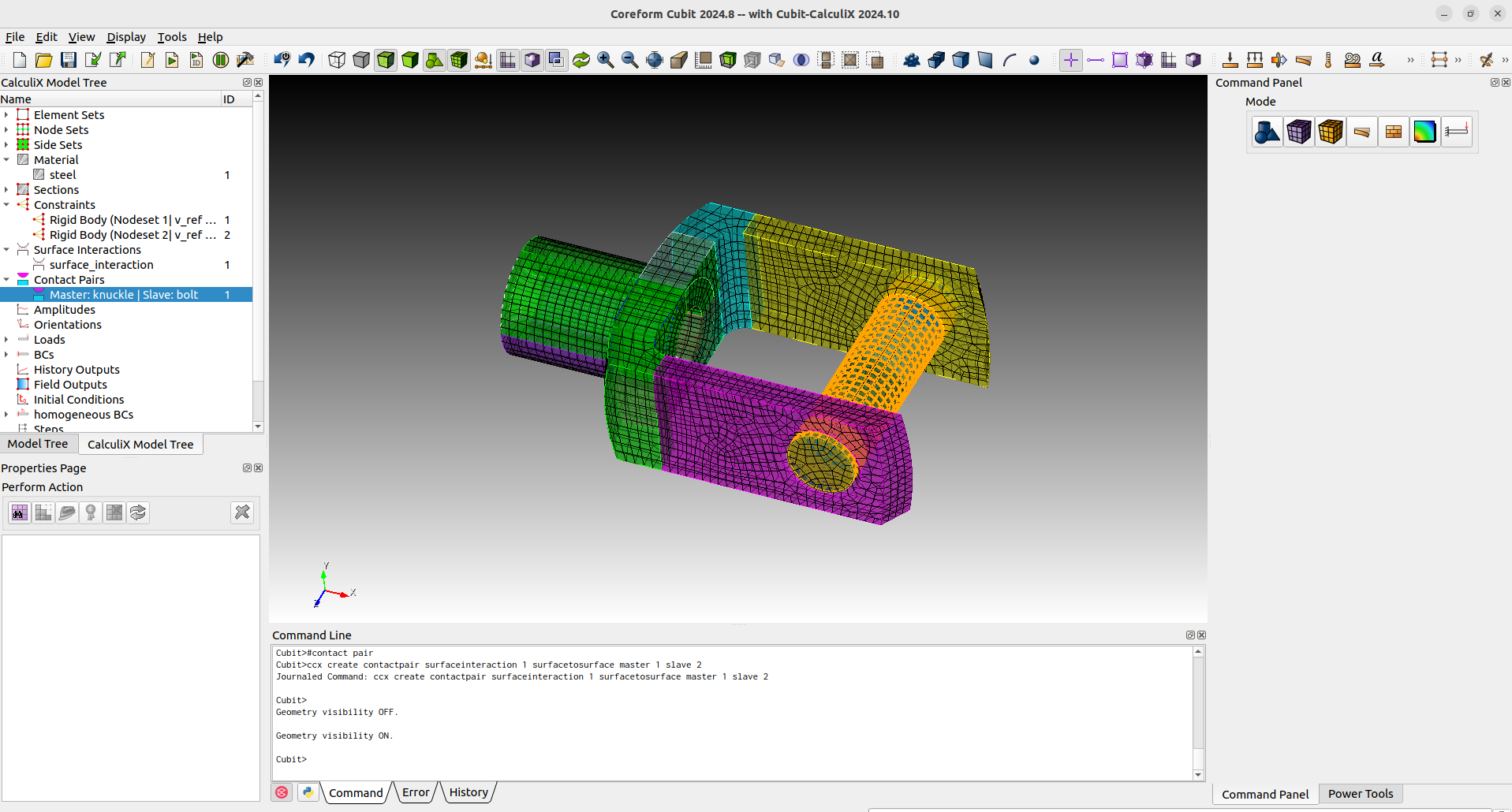1512x812 pixels.
Task: Click the Power Tools button
Action: click(1361, 793)
